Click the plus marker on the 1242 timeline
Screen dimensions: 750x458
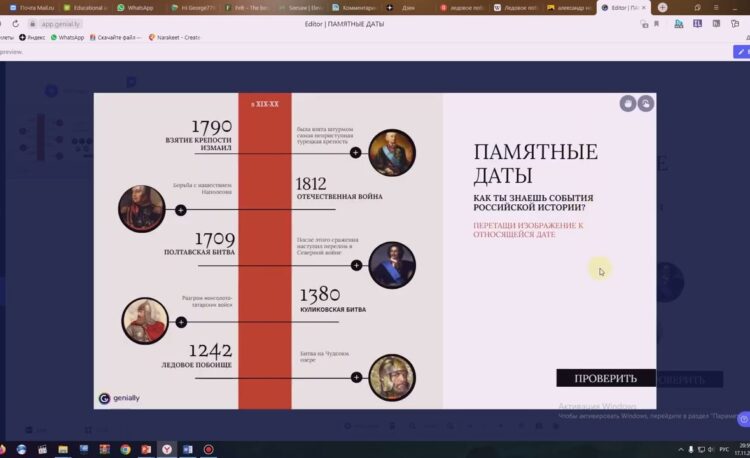pos(356,377)
